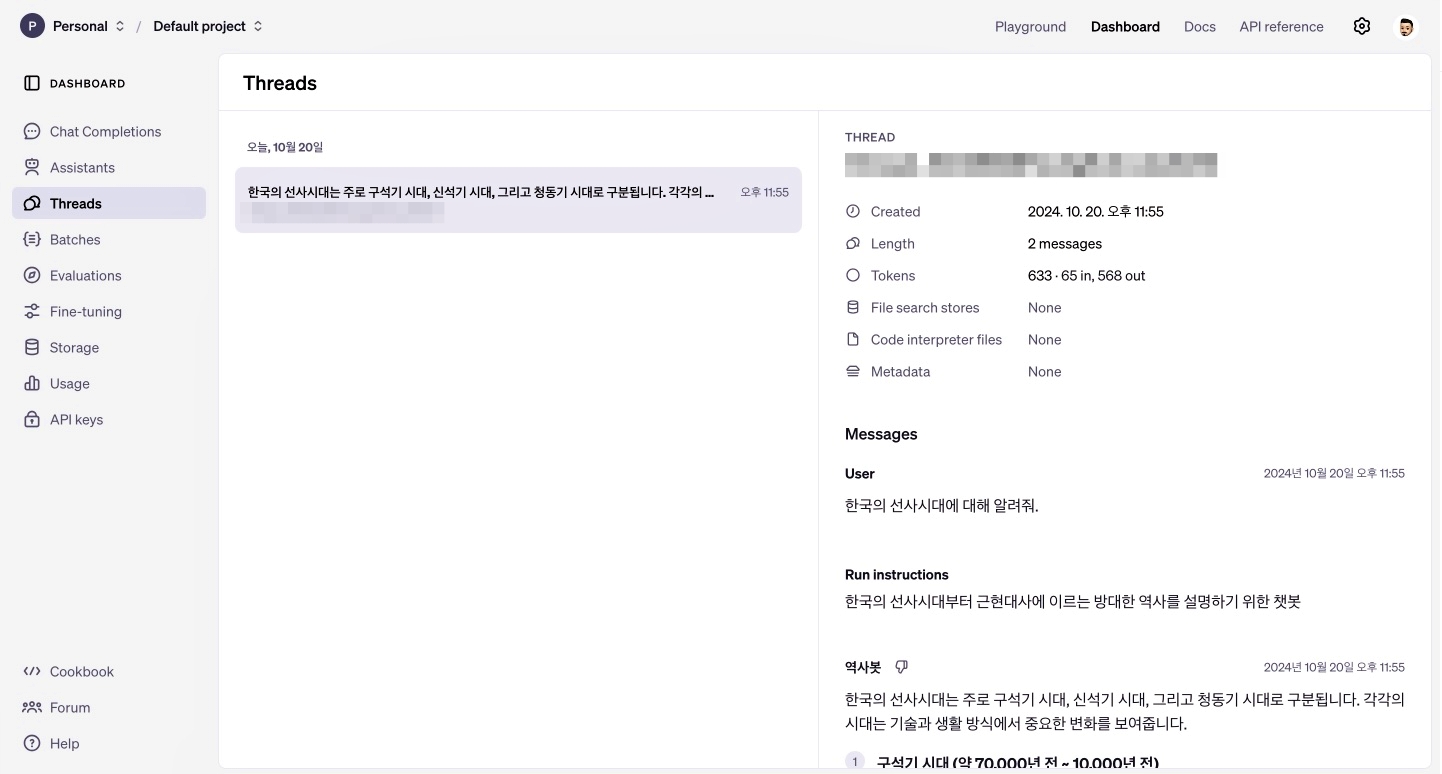Screen dimensions: 1442x774
Task: Open the Default project switcher
Action: tap(208, 26)
